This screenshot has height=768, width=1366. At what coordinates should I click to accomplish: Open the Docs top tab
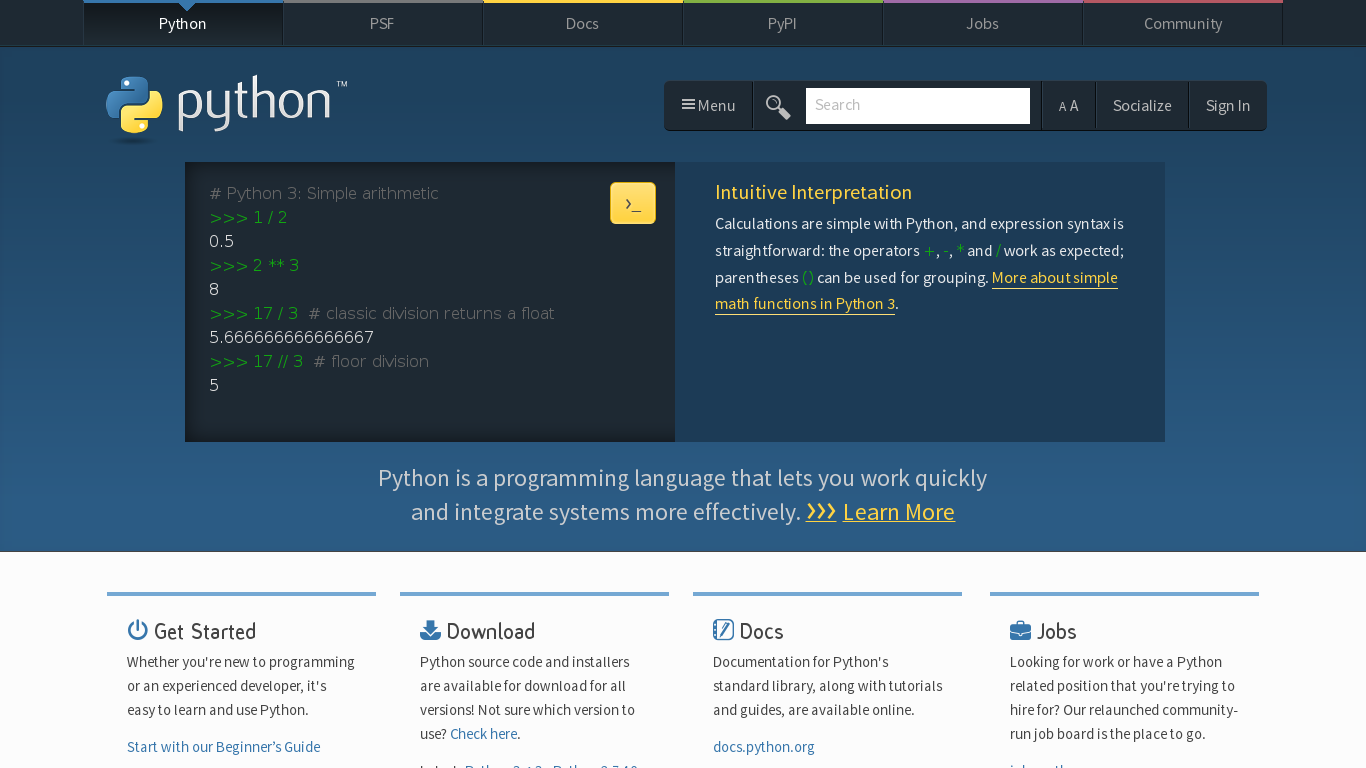[582, 23]
